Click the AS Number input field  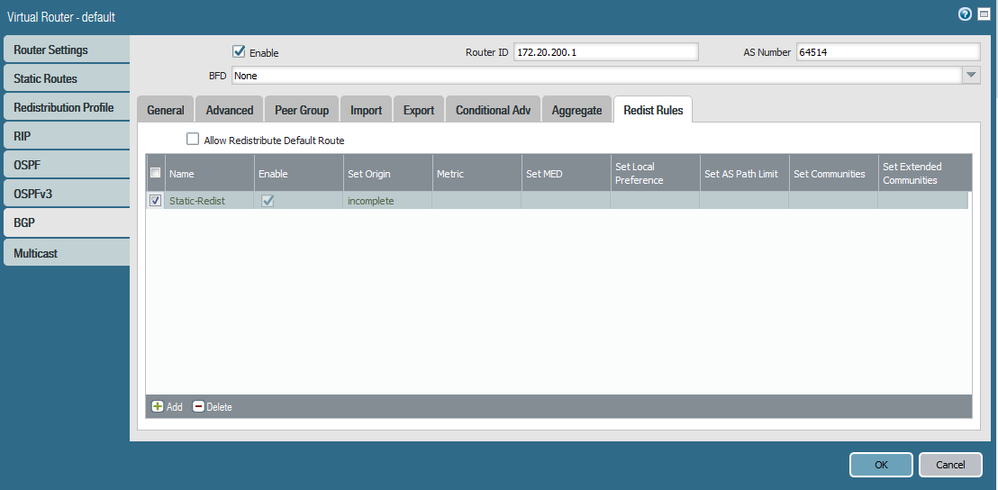[x=889, y=52]
